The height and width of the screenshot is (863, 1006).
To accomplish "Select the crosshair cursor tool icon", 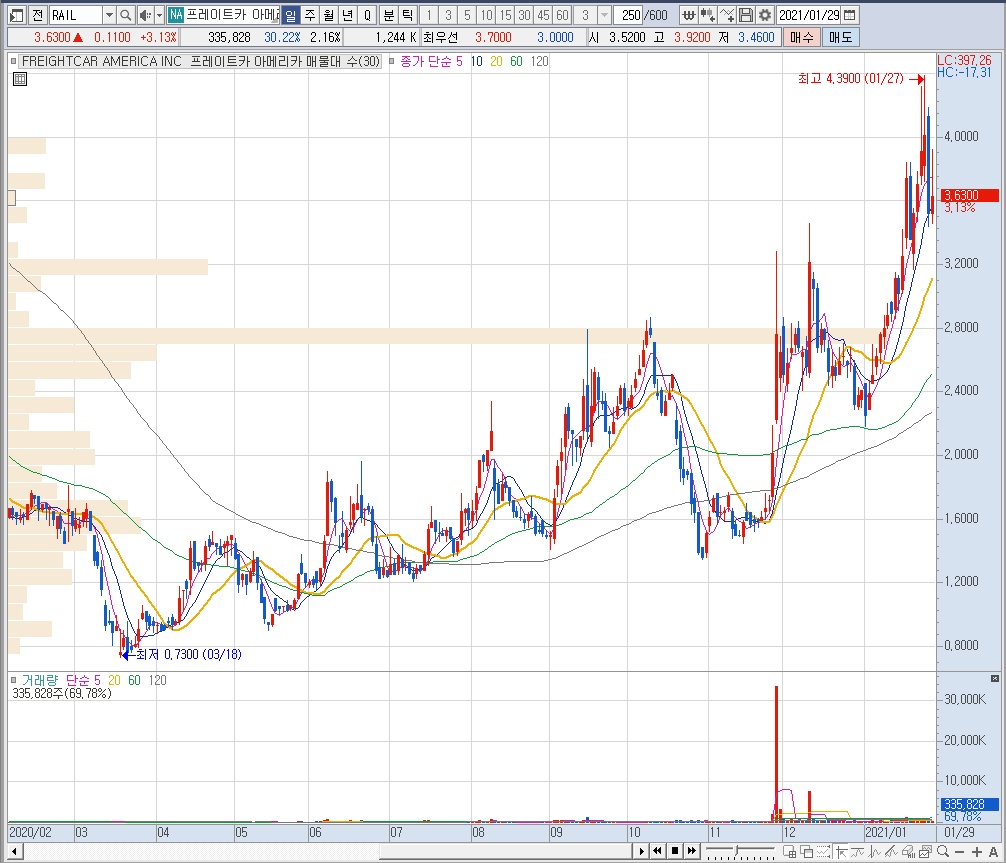I will click(841, 851).
